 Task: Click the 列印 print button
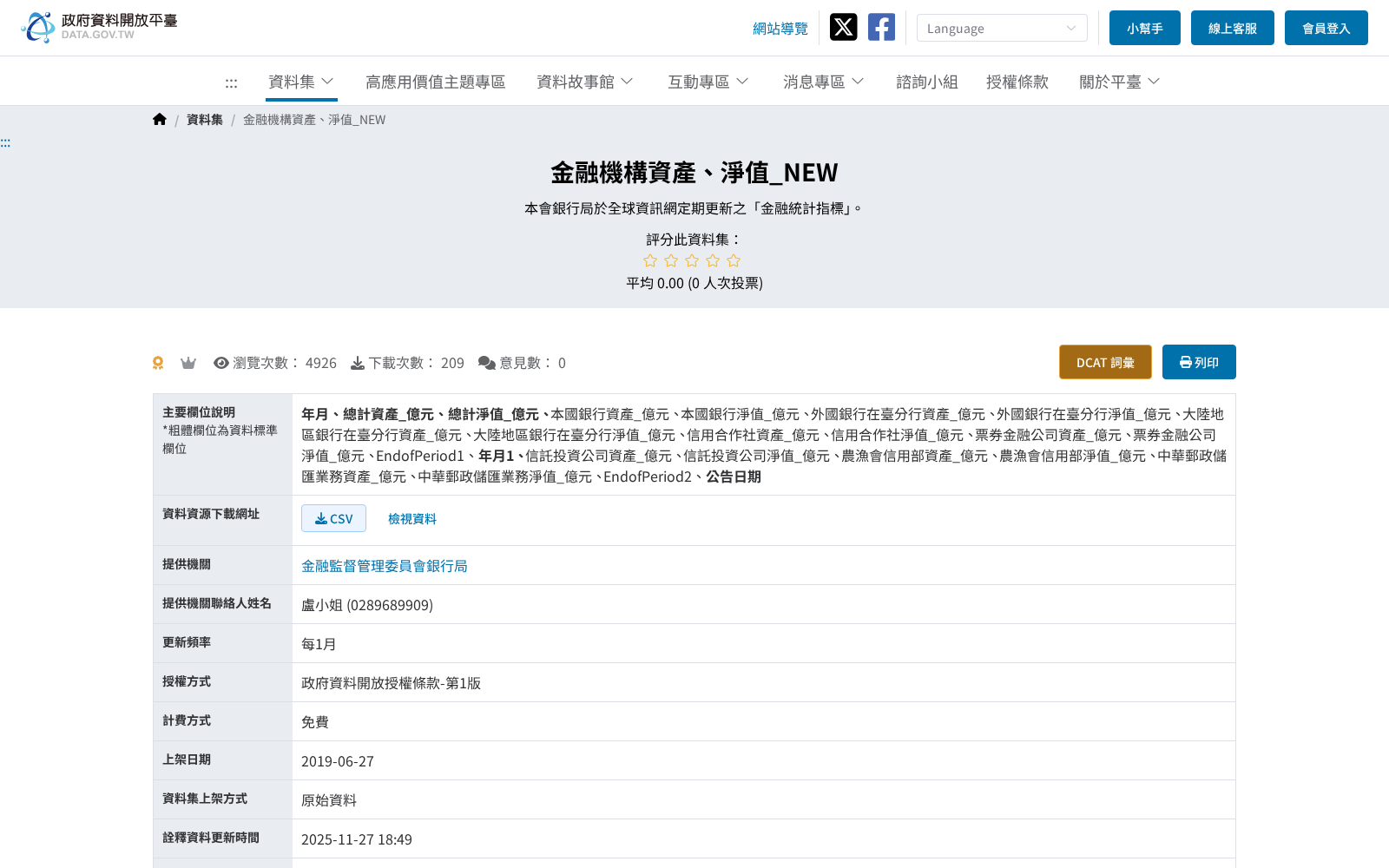1199,362
